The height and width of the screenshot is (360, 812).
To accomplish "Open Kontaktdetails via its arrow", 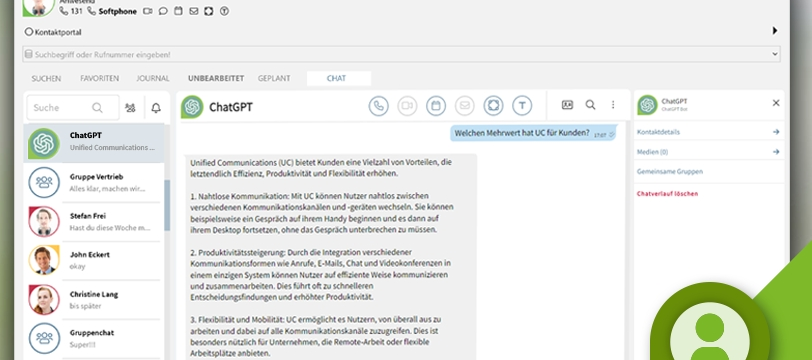I will point(776,132).
